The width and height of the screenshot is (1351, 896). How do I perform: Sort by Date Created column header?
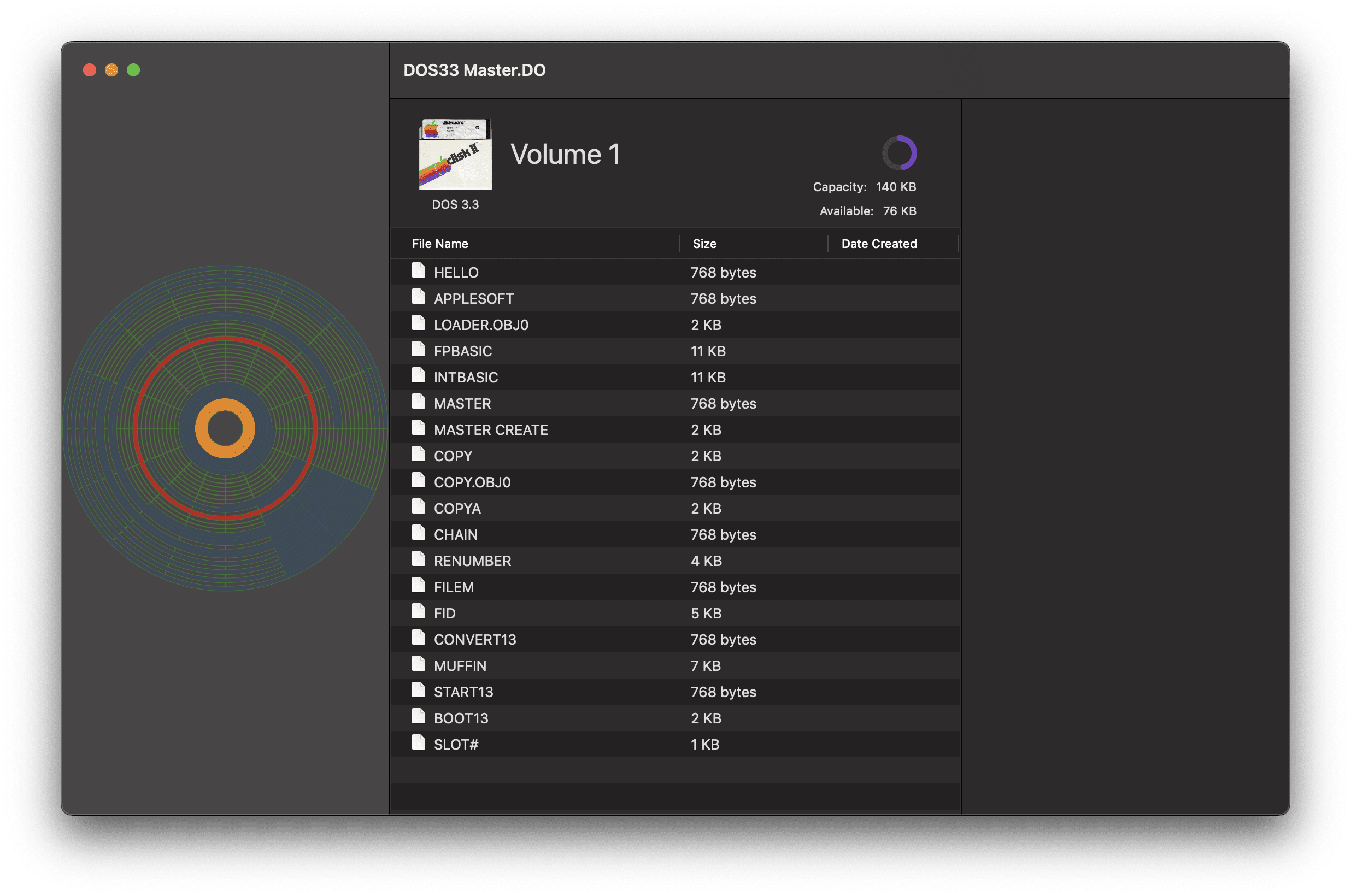(x=878, y=244)
